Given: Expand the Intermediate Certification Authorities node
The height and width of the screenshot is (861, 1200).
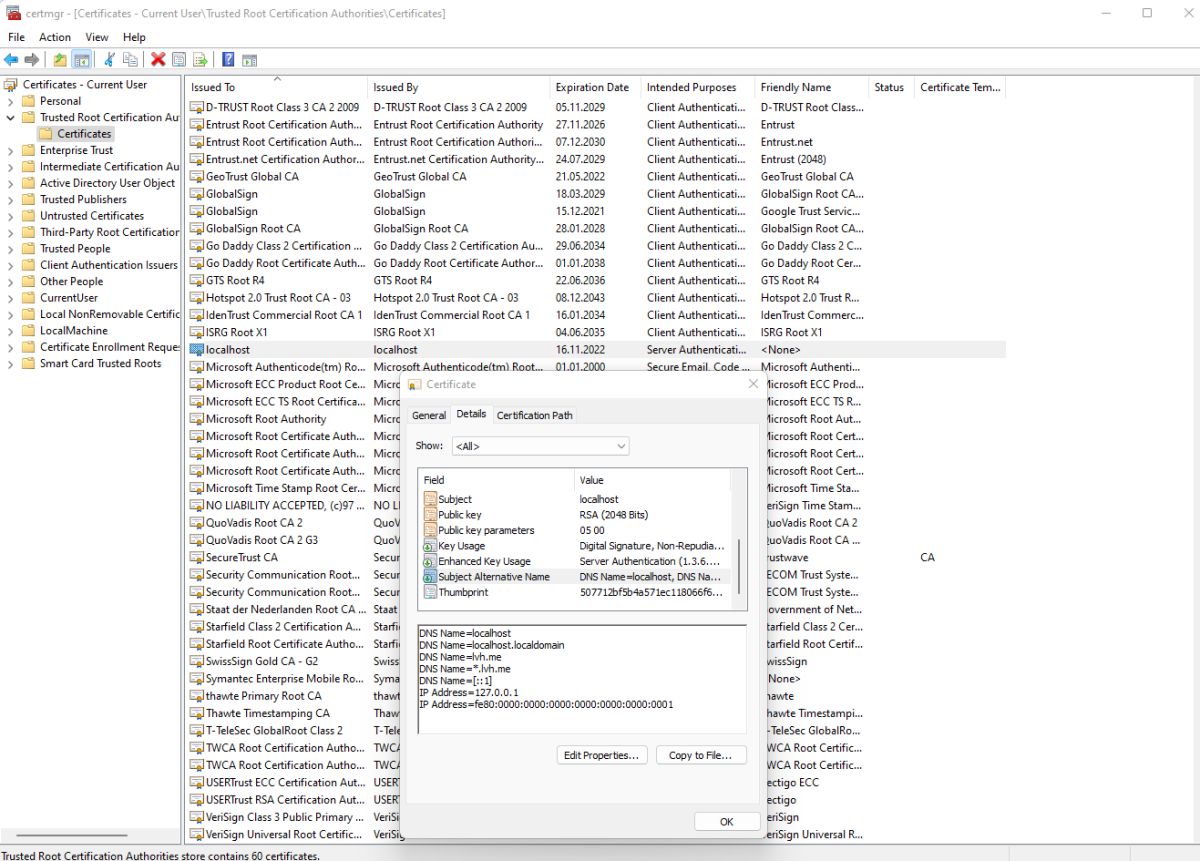Looking at the screenshot, I should (10, 167).
